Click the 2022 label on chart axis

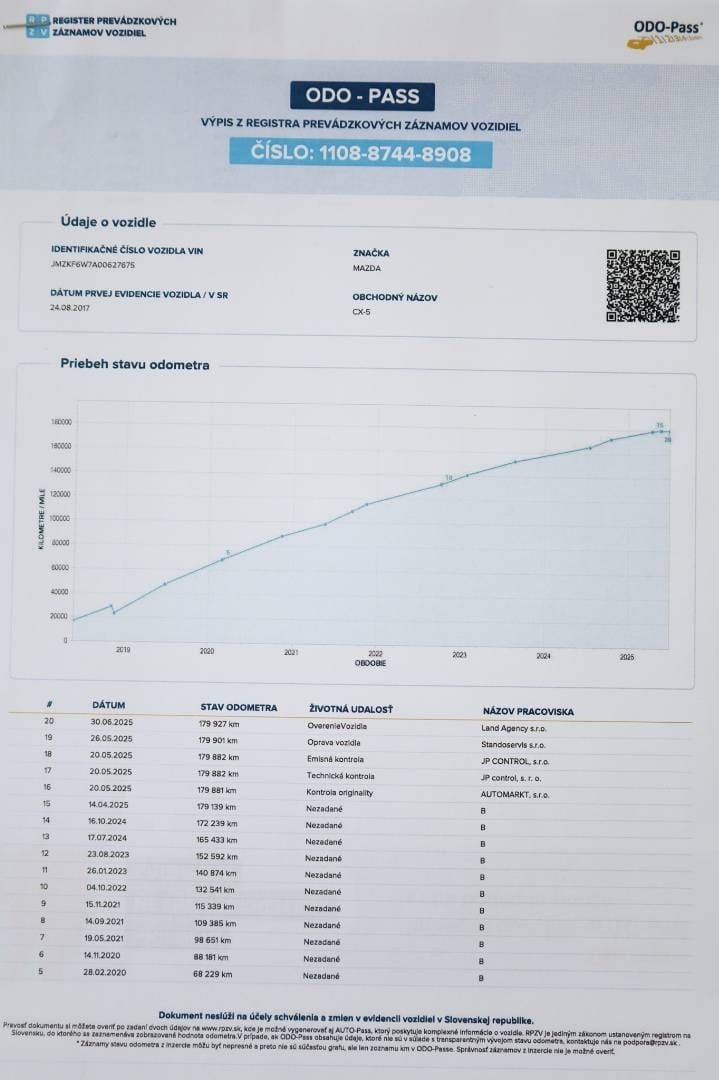pyautogui.click(x=375, y=653)
